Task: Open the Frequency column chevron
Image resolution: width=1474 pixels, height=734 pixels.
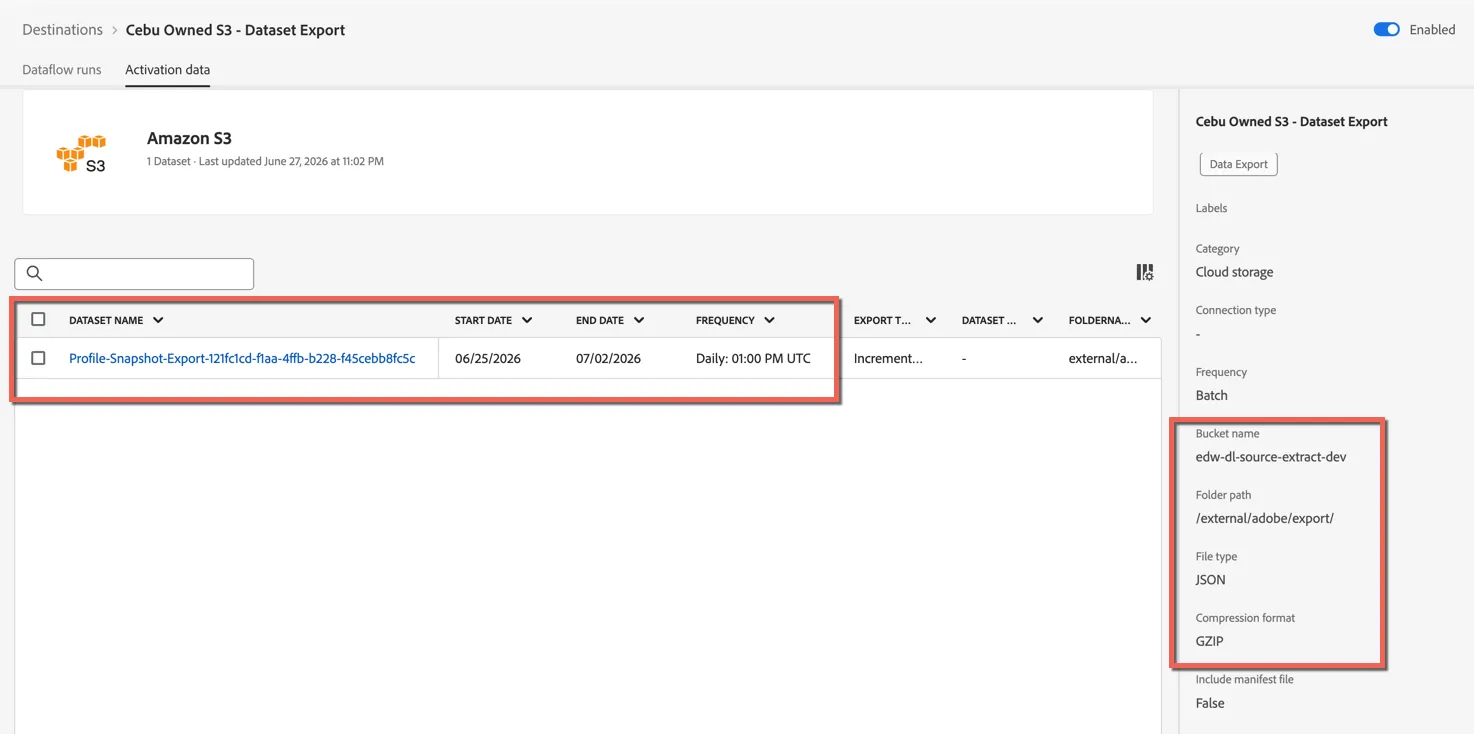Action: [769, 320]
